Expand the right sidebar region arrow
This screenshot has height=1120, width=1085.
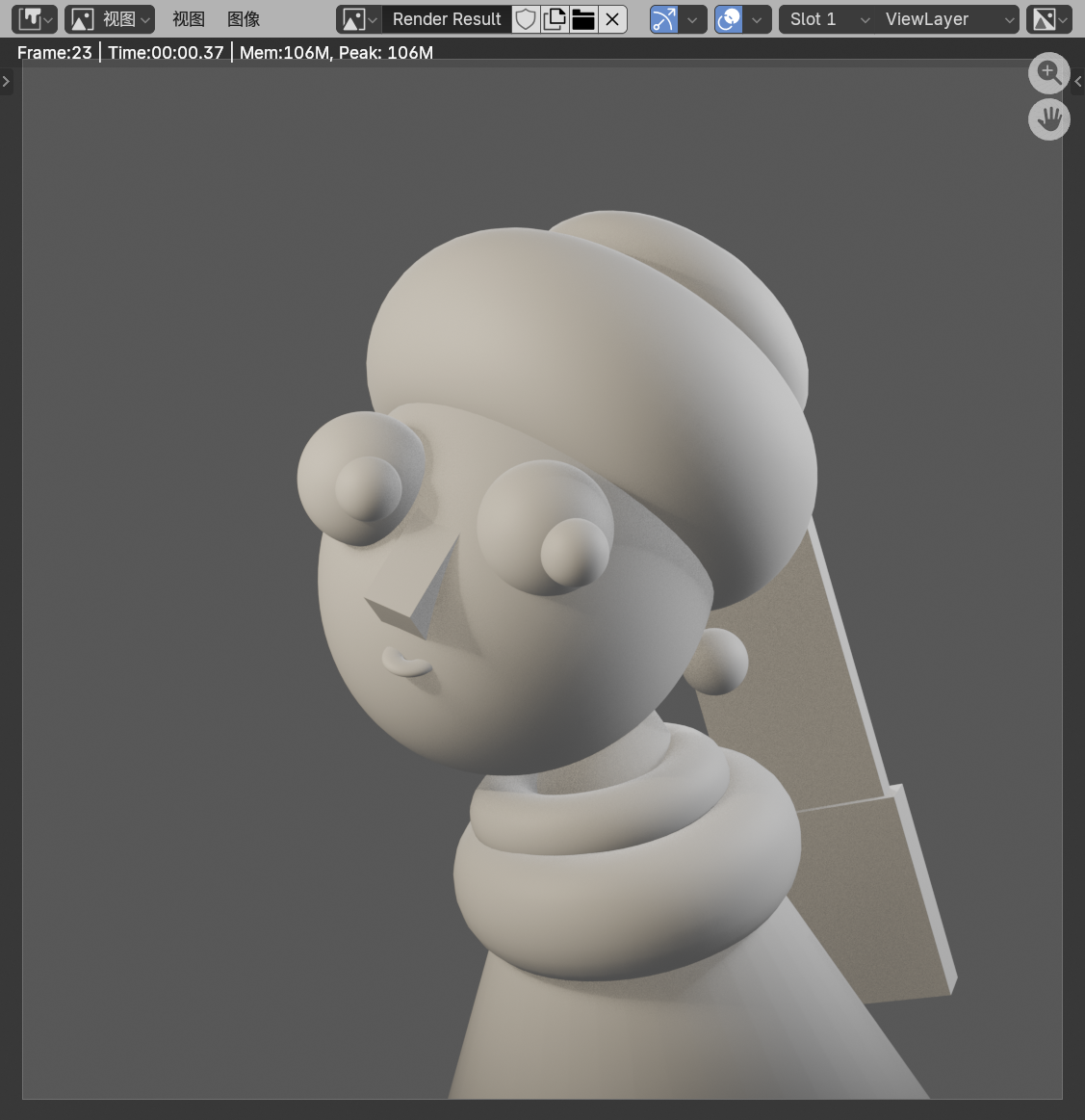coord(1078,82)
